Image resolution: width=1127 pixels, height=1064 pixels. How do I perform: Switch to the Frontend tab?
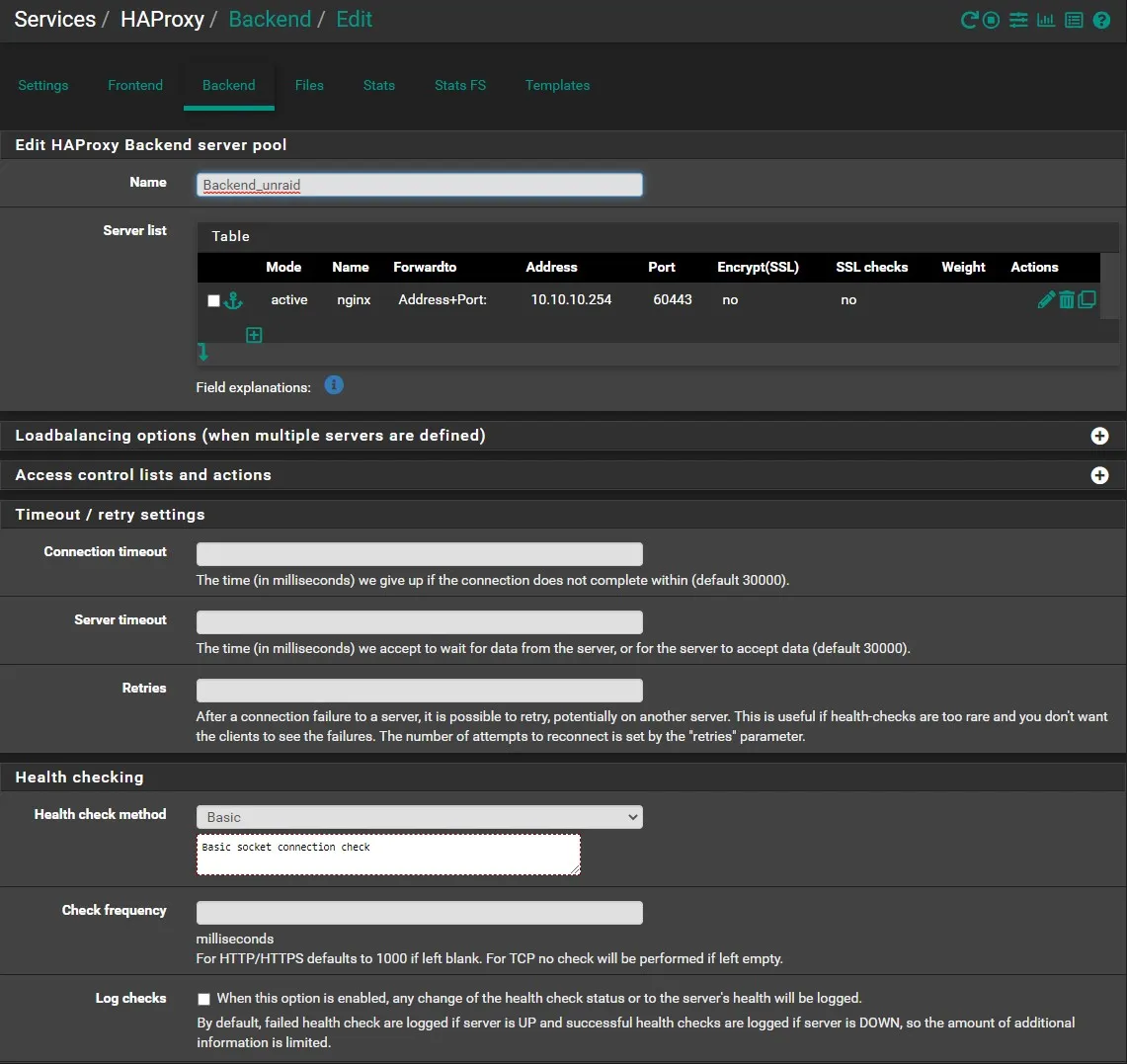(x=135, y=85)
